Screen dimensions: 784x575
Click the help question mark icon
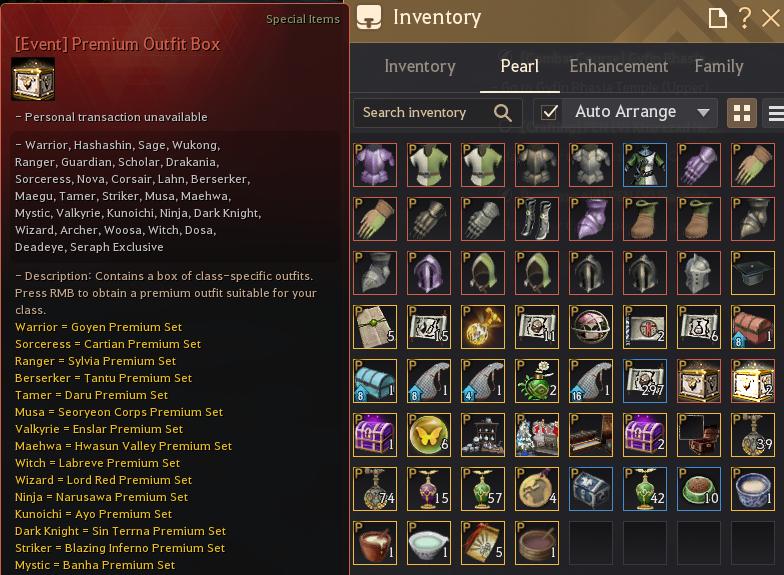[x=745, y=18]
